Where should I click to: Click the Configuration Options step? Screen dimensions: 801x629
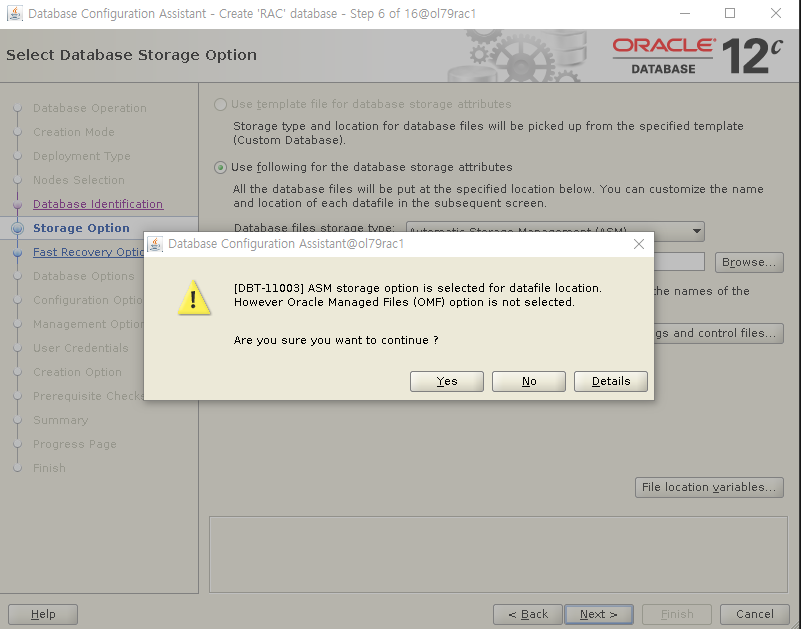(88, 300)
